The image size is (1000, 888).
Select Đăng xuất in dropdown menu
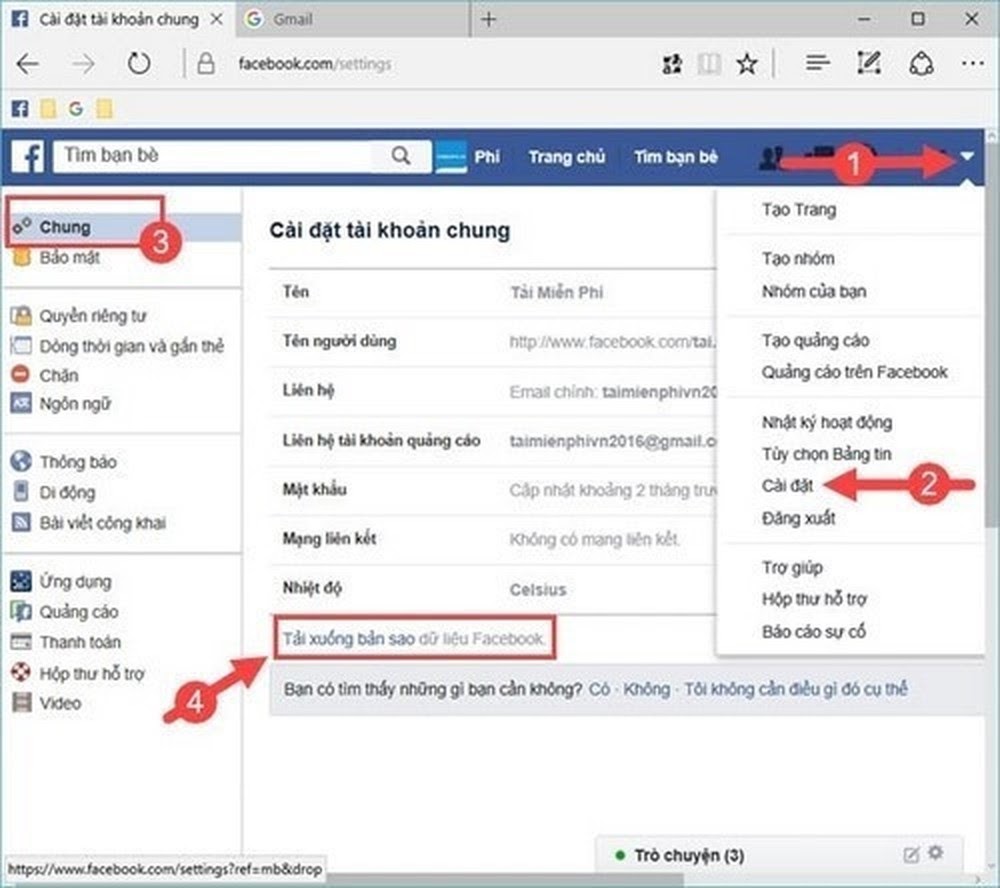pos(798,518)
